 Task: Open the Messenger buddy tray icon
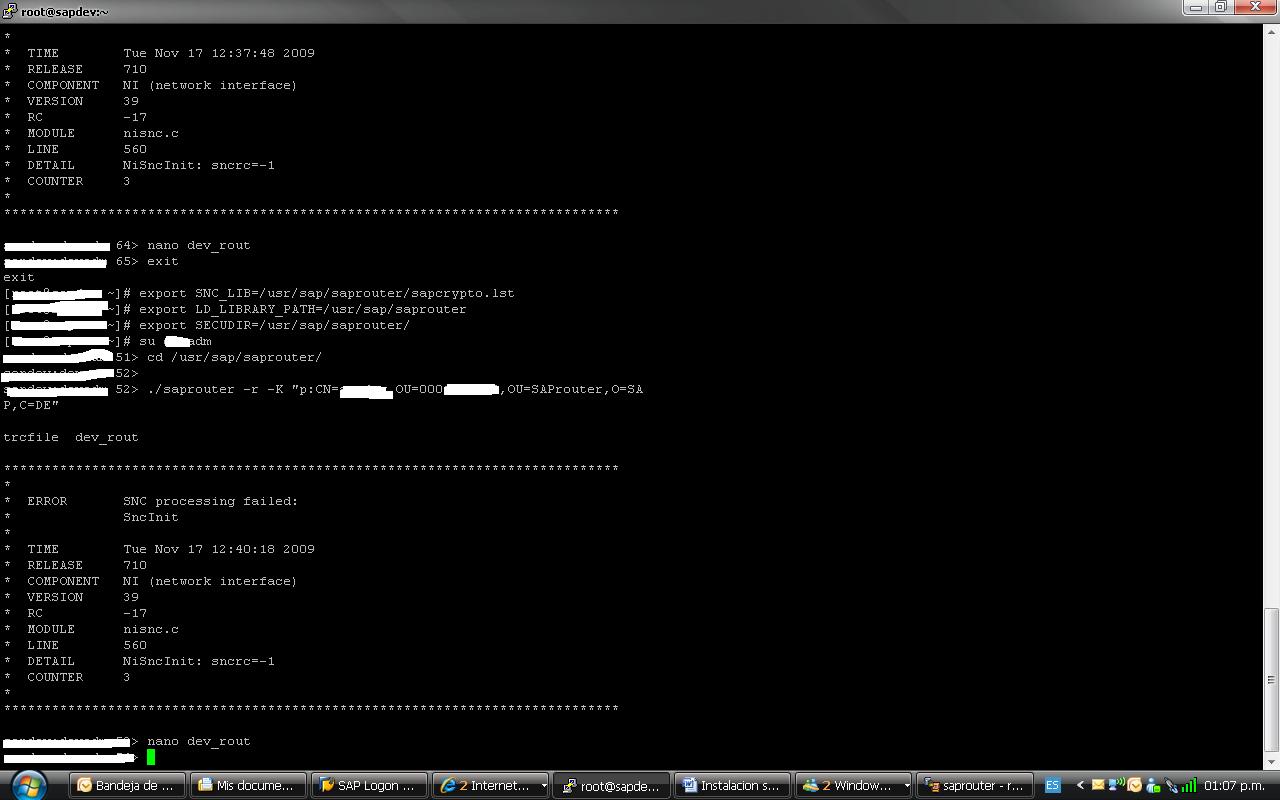click(1152, 785)
